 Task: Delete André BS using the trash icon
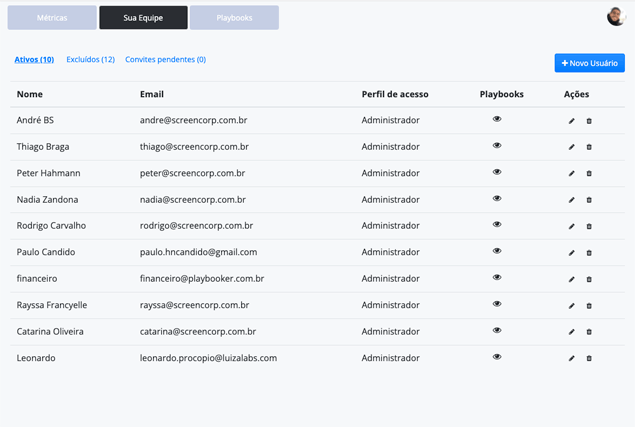(x=589, y=121)
